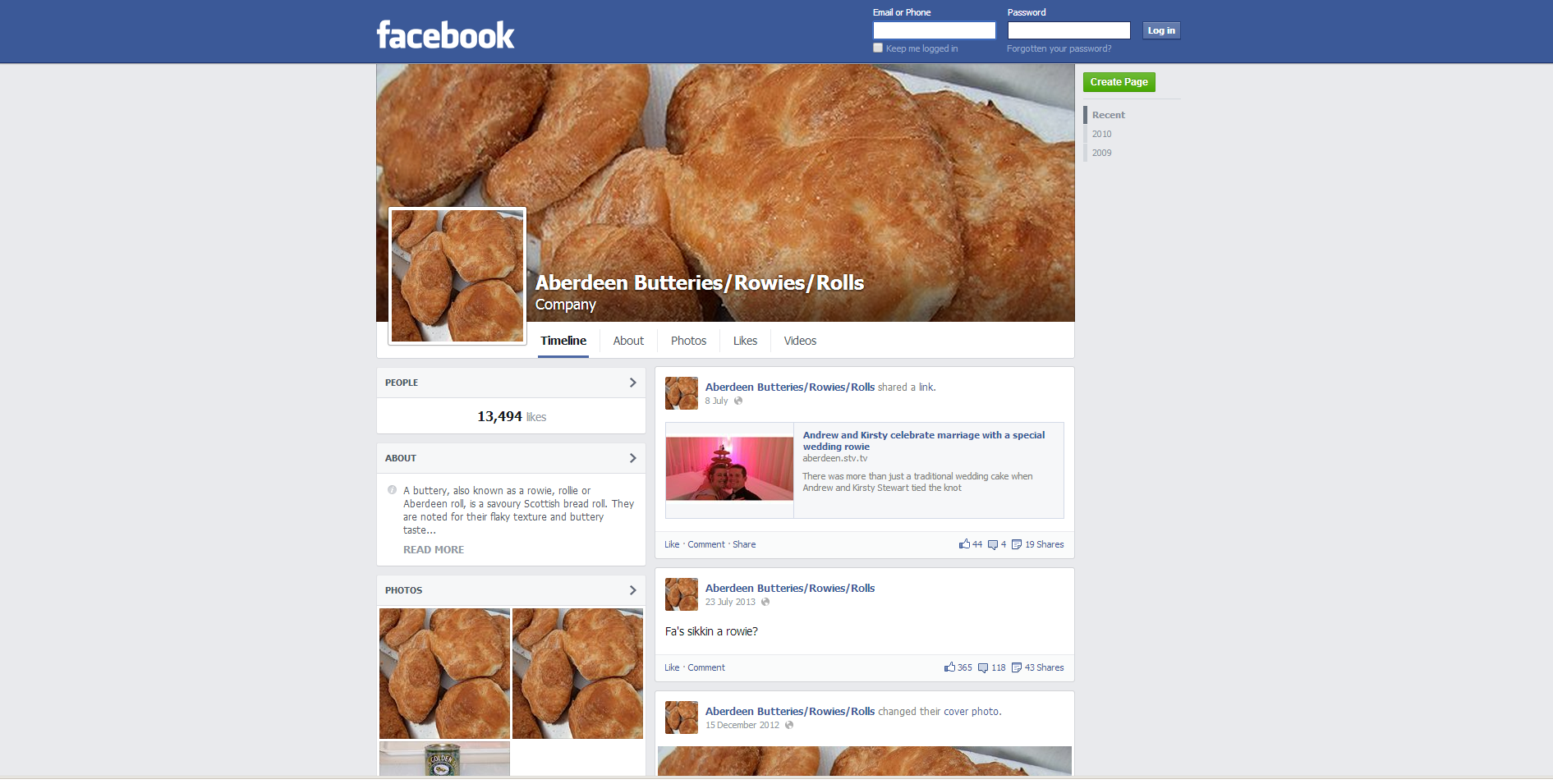Click the green Create Page button

(x=1119, y=82)
